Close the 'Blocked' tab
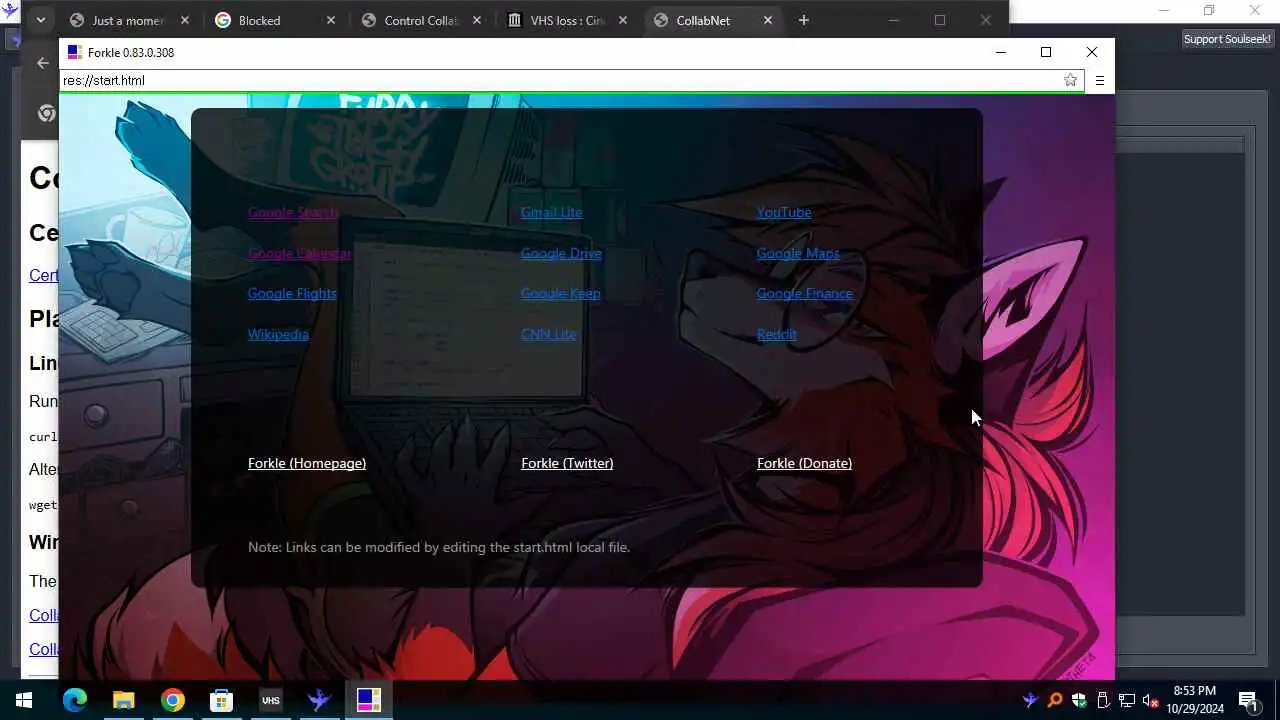The width and height of the screenshot is (1280, 720). [x=331, y=20]
